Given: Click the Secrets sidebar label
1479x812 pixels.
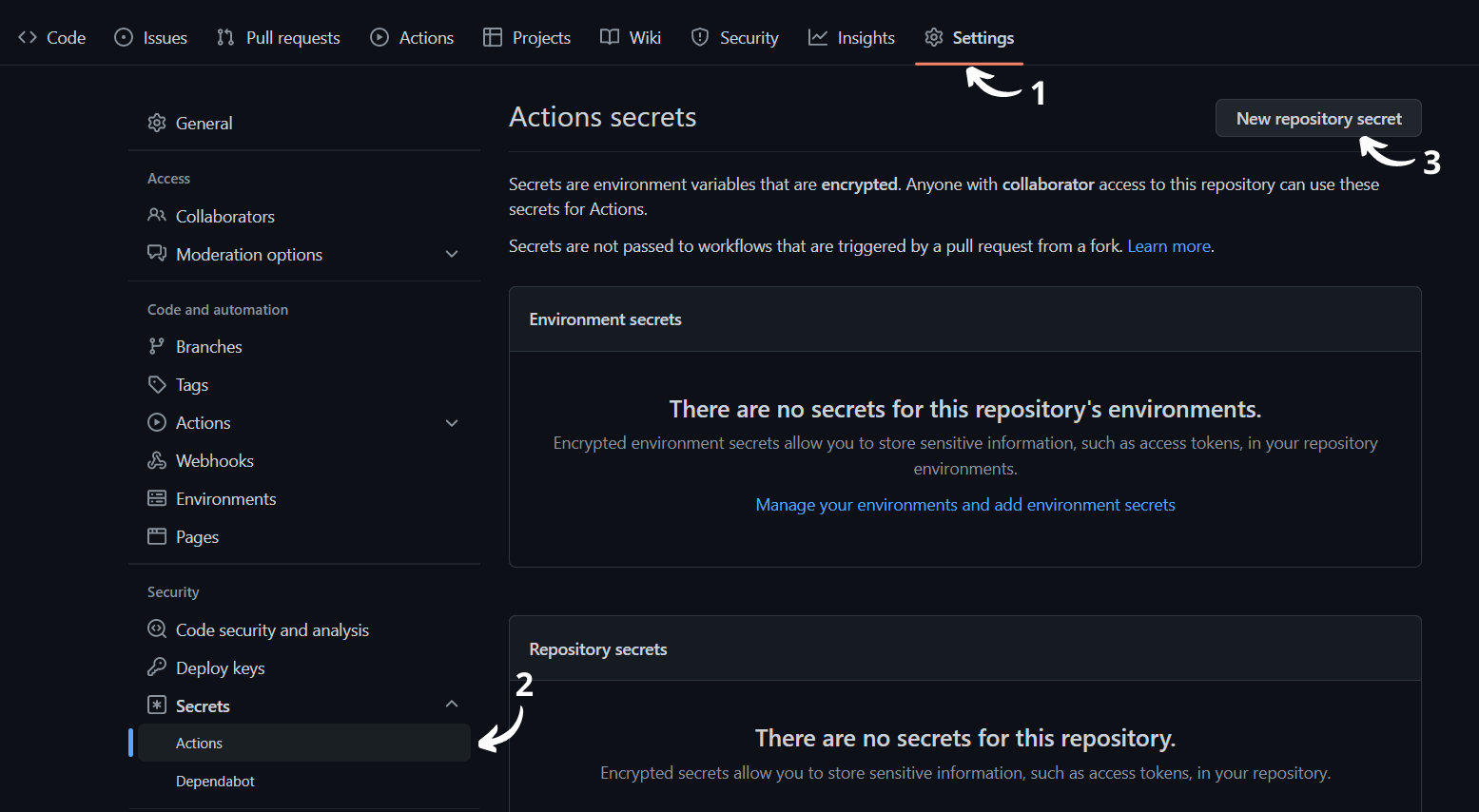Looking at the screenshot, I should click(203, 706).
